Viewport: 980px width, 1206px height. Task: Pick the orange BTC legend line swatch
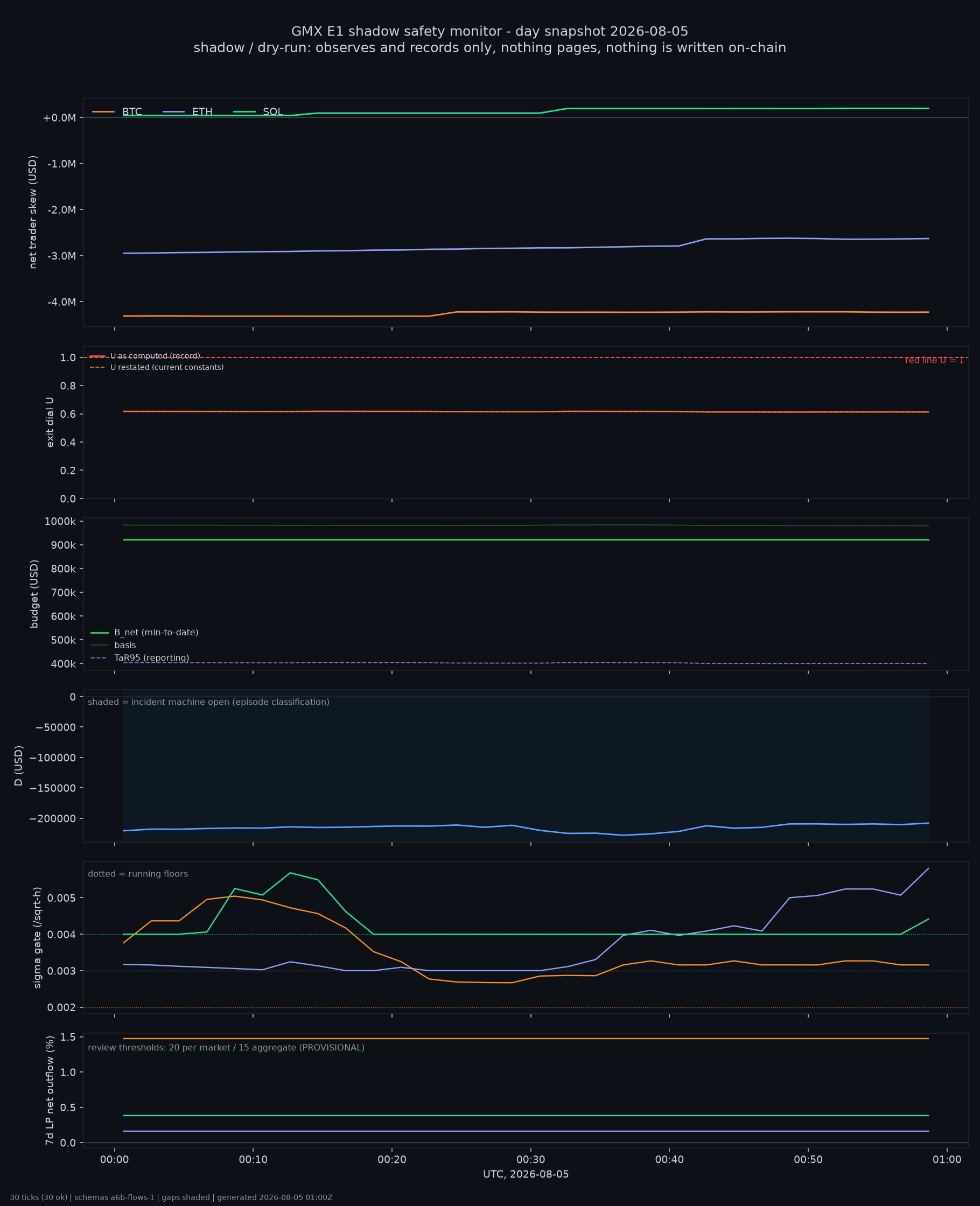[x=103, y=112]
